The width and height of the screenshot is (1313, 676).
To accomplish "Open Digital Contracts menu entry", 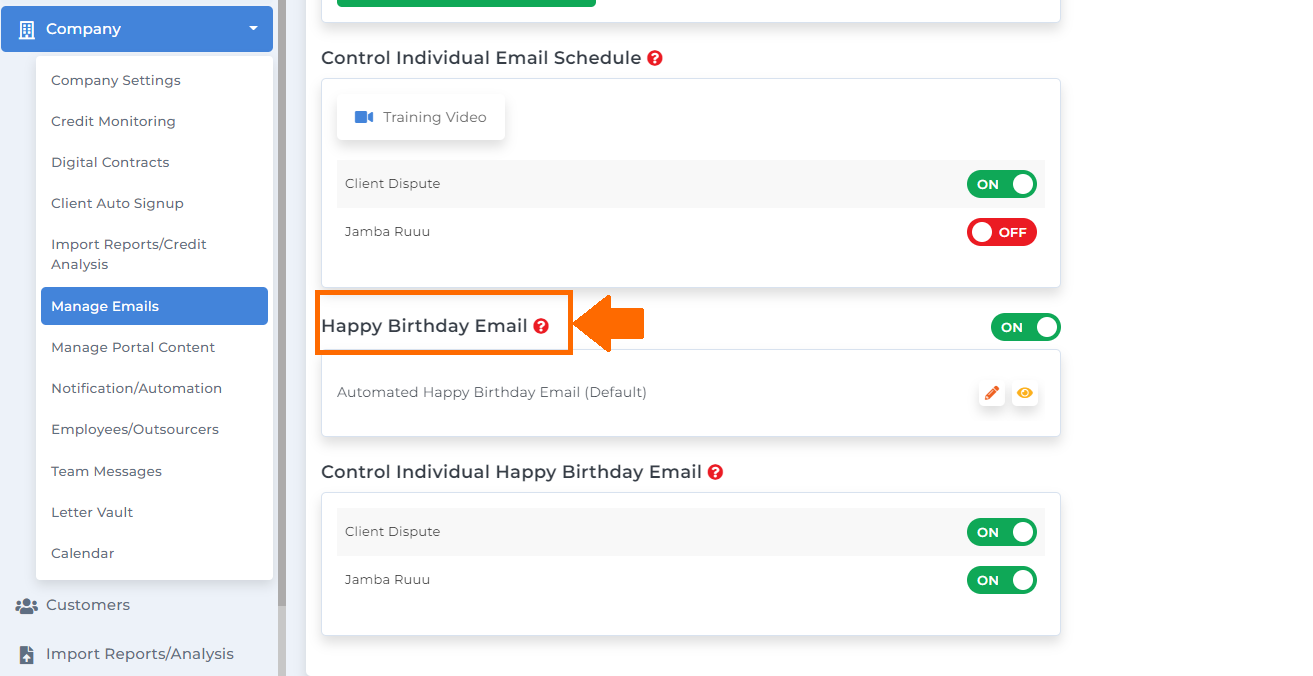I will pyautogui.click(x=110, y=162).
